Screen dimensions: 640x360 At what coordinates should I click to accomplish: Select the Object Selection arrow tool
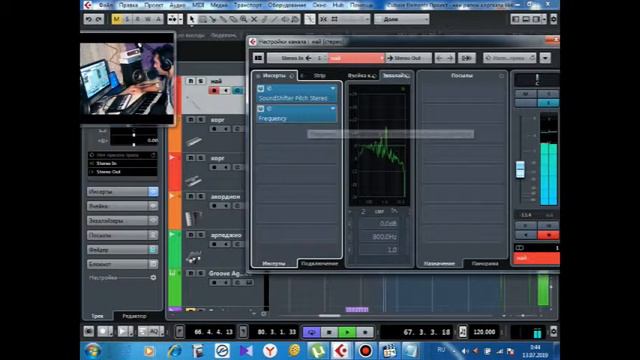192,19
